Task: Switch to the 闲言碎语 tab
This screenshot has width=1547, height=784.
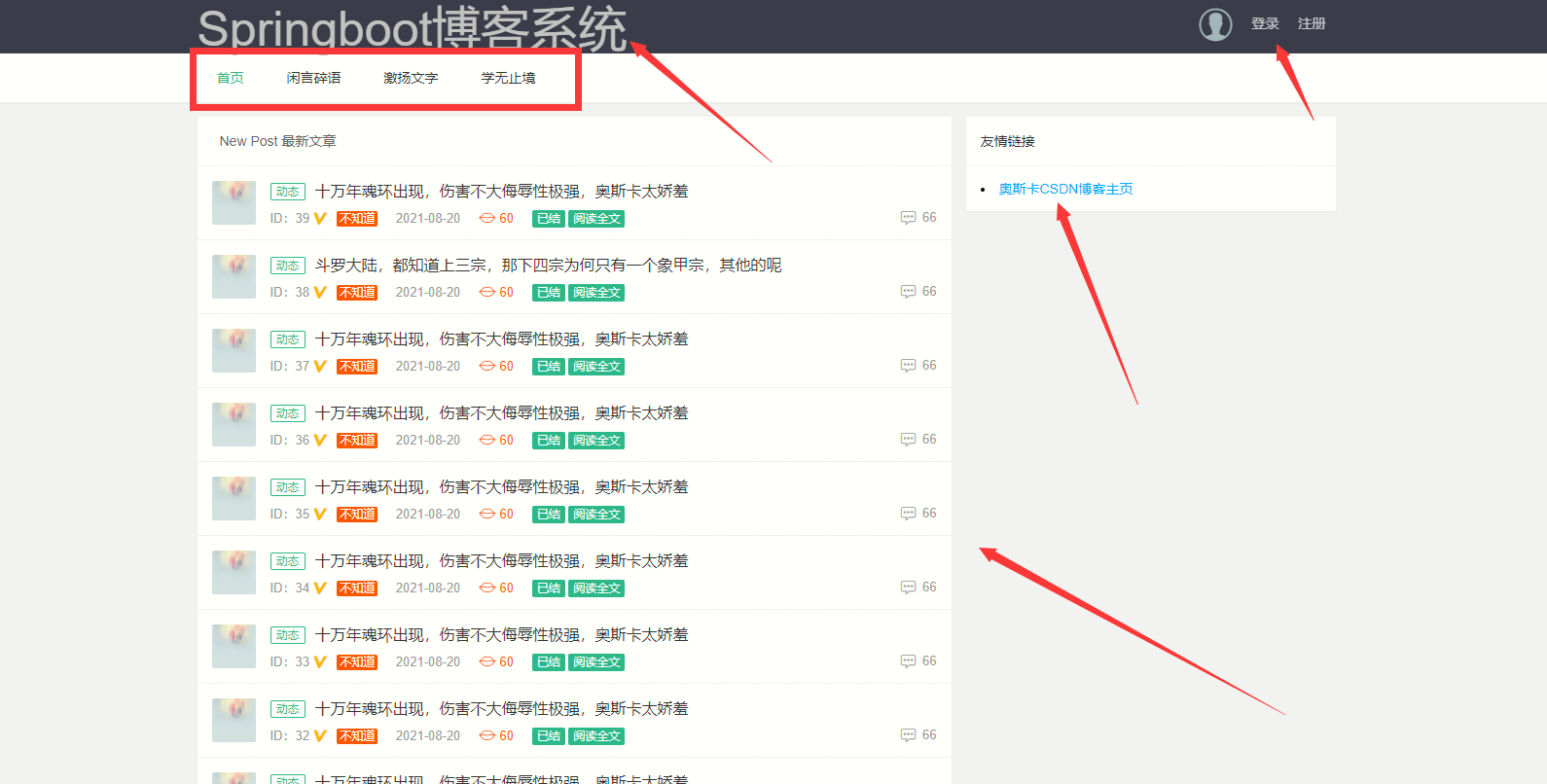Action: [x=313, y=78]
